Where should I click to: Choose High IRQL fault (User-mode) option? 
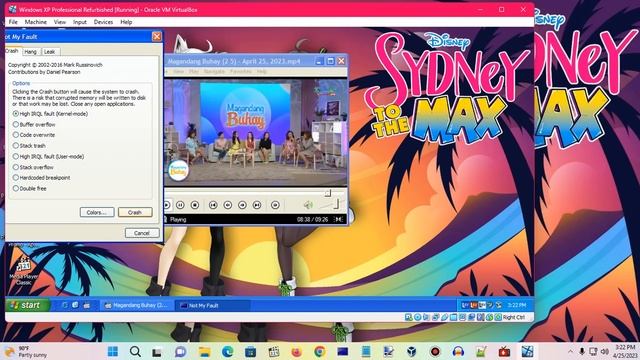(49, 156)
